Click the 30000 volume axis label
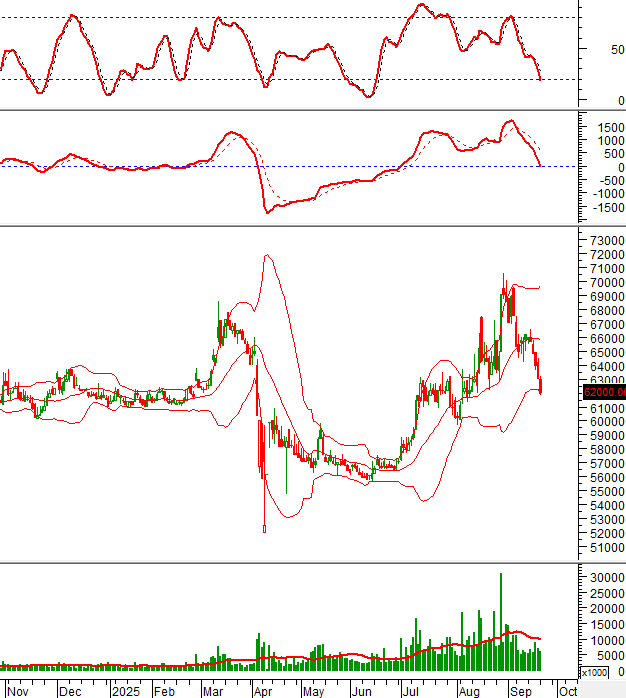Image resolution: width=626 pixels, height=698 pixels. click(x=607, y=577)
